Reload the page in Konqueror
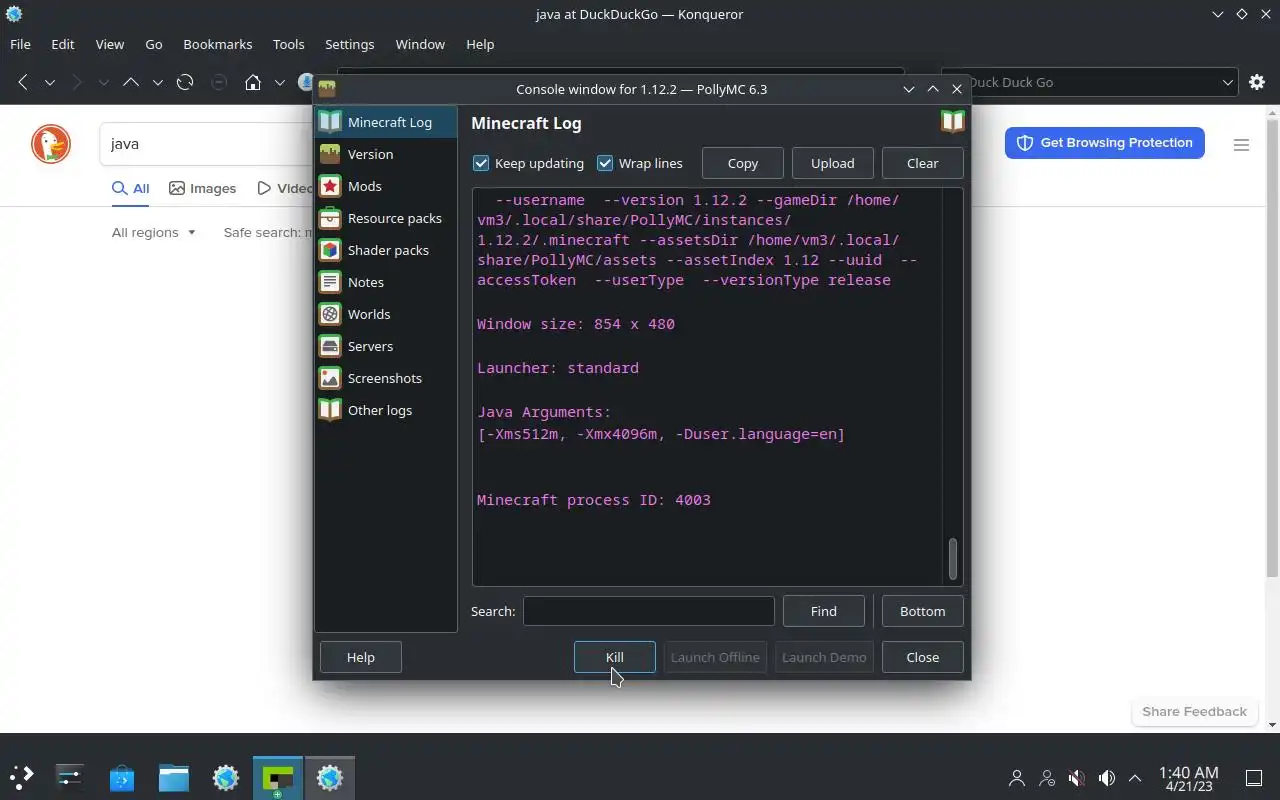Image resolution: width=1280 pixels, height=800 pixels. click(x=185, y=82)
